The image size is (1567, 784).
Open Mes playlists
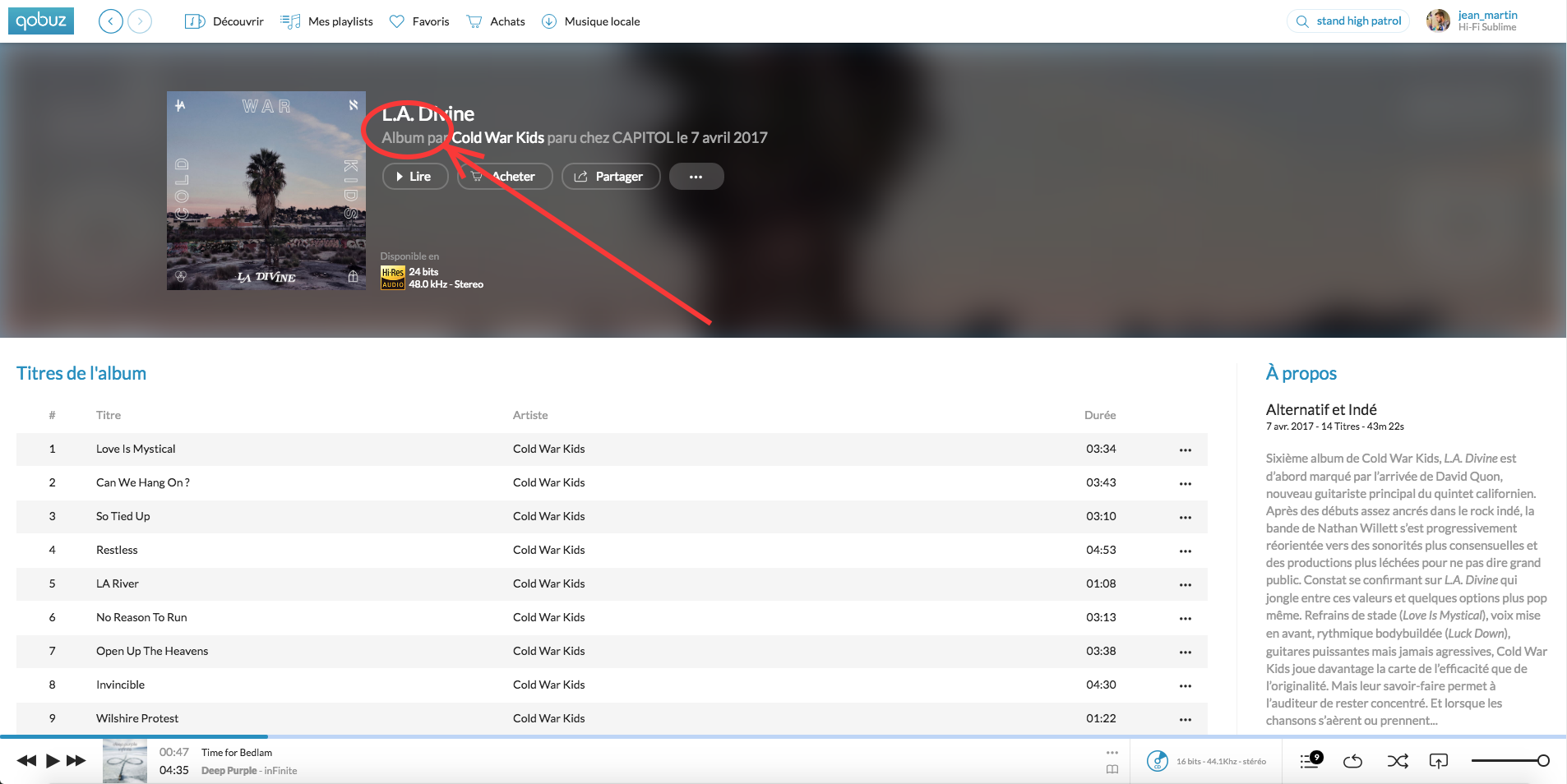coord(326,21)
